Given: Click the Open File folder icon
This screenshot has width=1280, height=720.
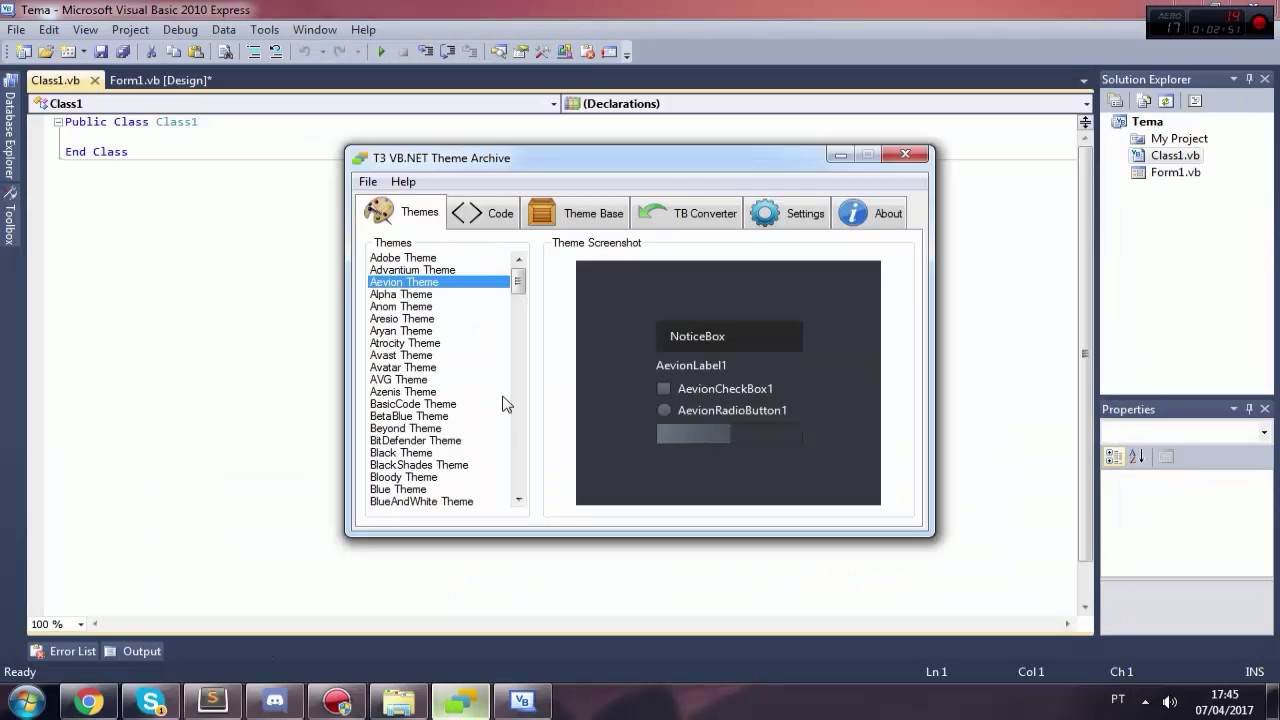Looking at the screenshot, I should (46, 52).
